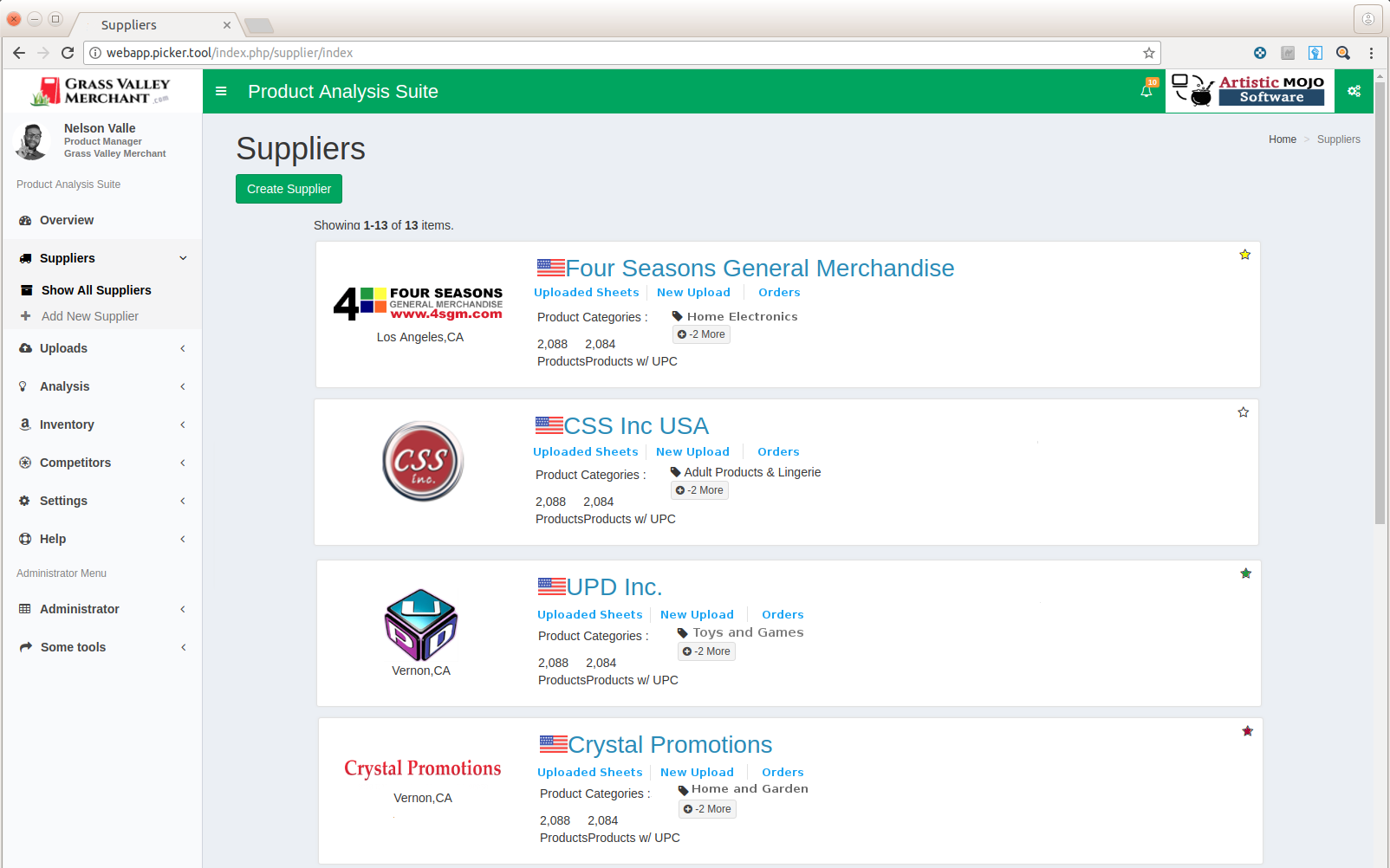Click the page vertical scrollbar
1390x868 pixels.
click(1380, 303)
